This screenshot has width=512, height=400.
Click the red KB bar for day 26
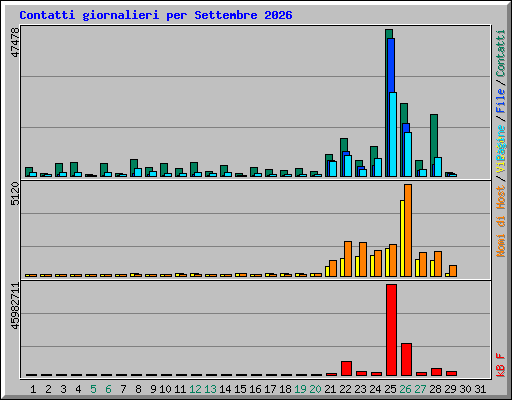coord(406,359)
